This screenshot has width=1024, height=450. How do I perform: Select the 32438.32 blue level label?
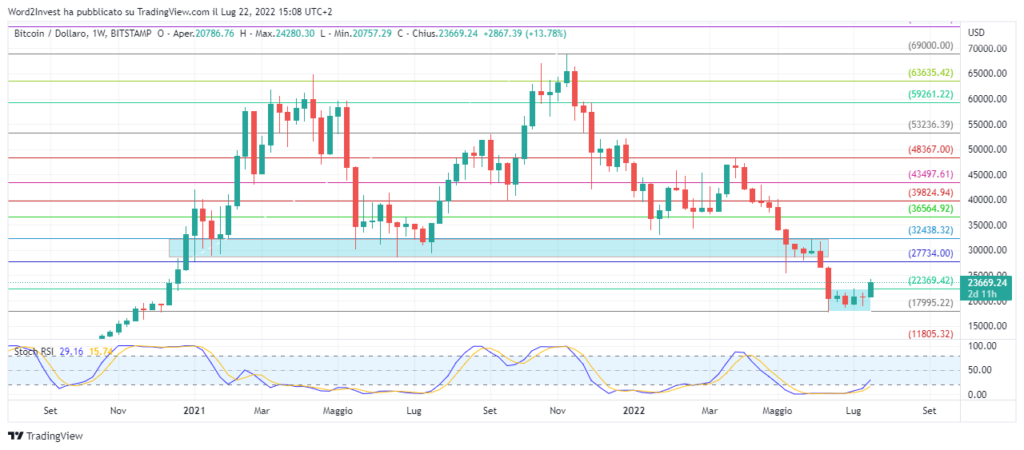click(x=929, y=230)
